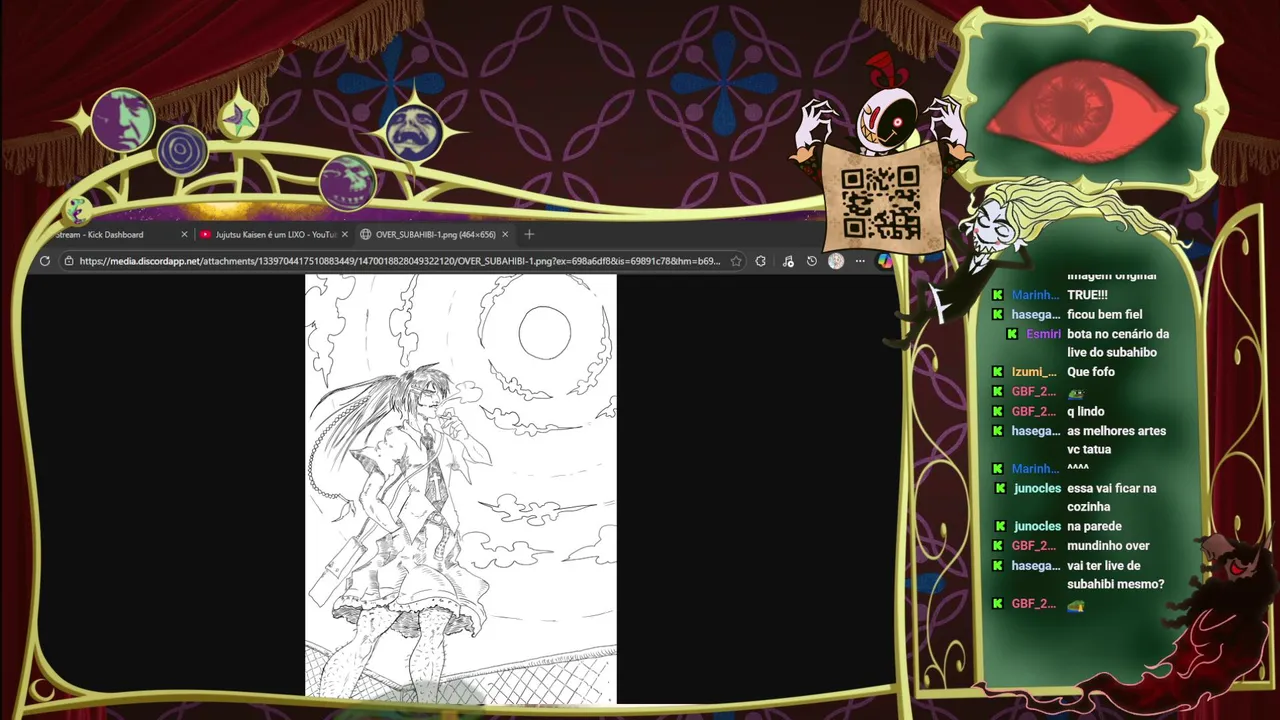Select the chat message "essa vai ficar na cozinha"
1280x720 pixels.
(x=1112, y=497)
